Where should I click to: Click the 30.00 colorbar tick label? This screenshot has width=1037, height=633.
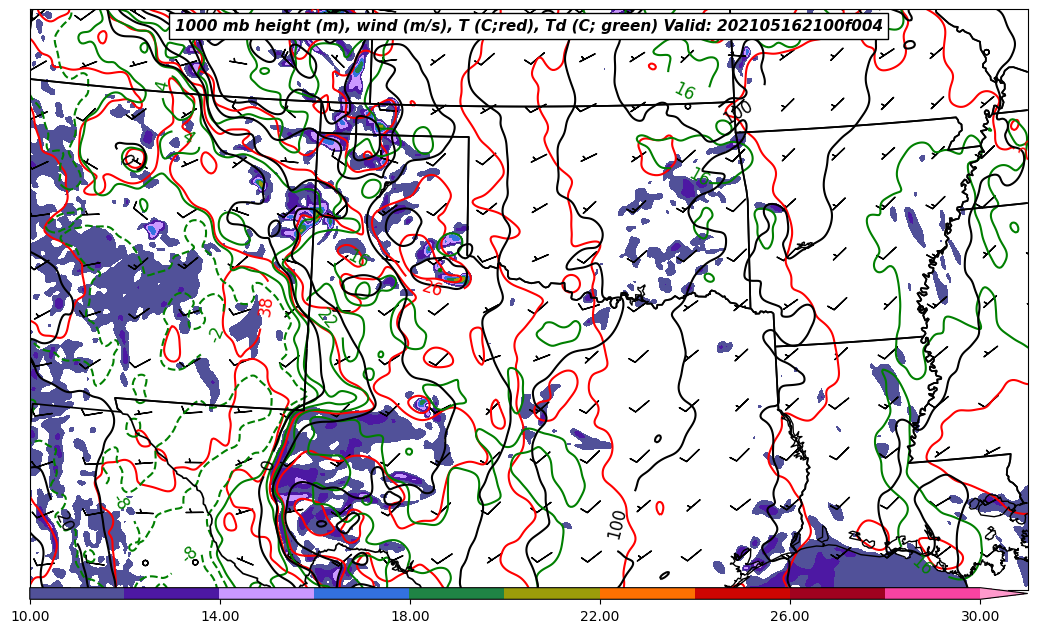979,616
